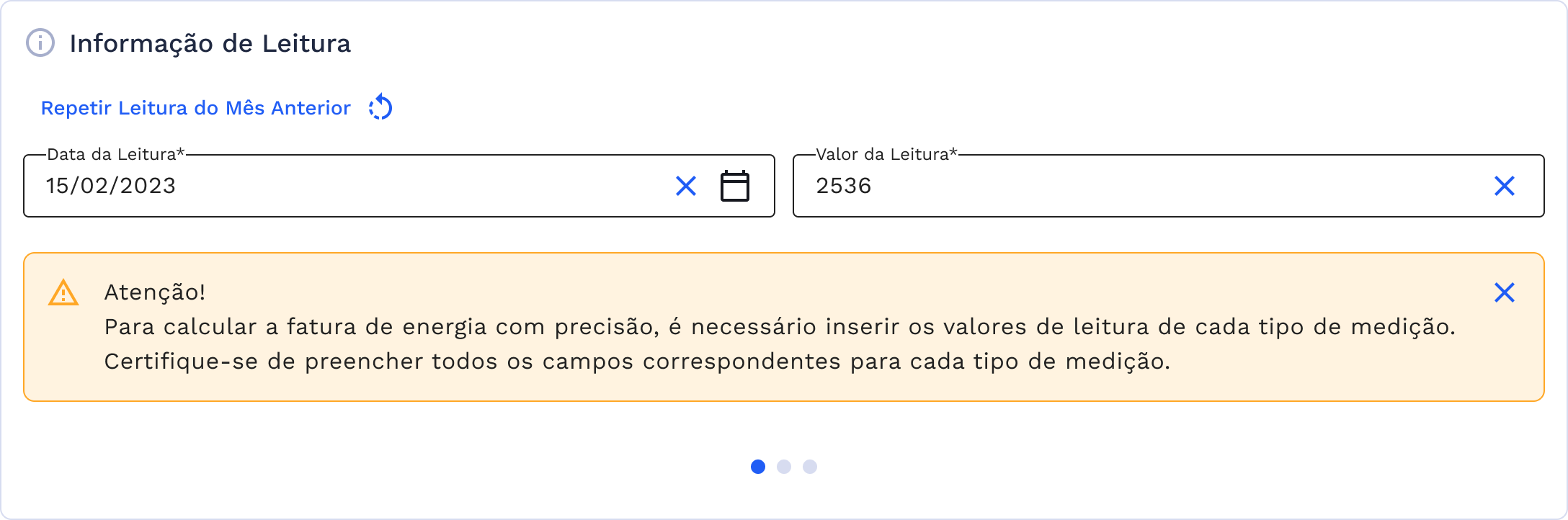Clear the Data da Leitura field
The width and height of the screenshot is (1568, 520).
(x=685, y=186)
